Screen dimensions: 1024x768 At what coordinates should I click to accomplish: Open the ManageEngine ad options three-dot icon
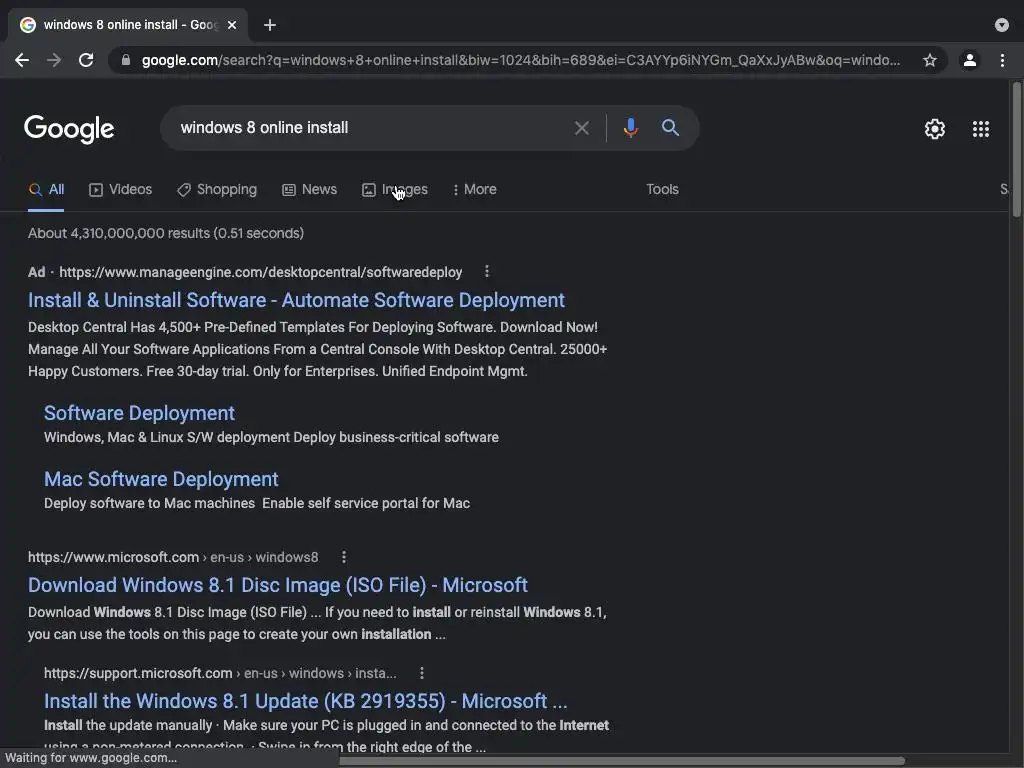point(487,272)
